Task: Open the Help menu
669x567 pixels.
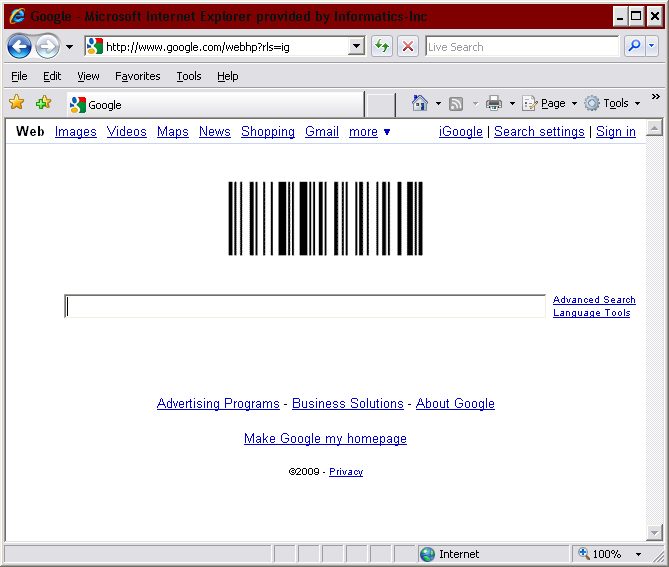Action: coord(228,76)
